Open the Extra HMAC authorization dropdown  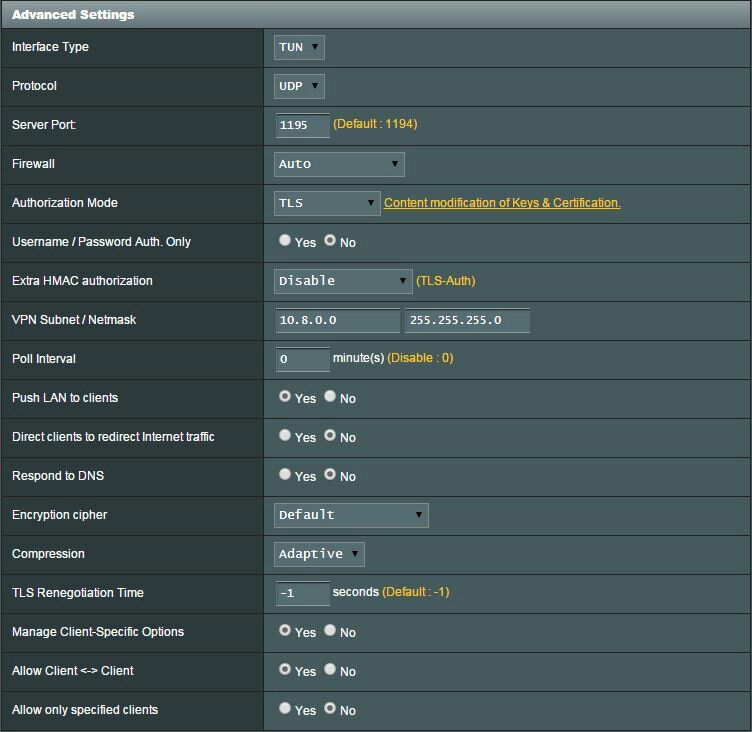pos(343,281)
